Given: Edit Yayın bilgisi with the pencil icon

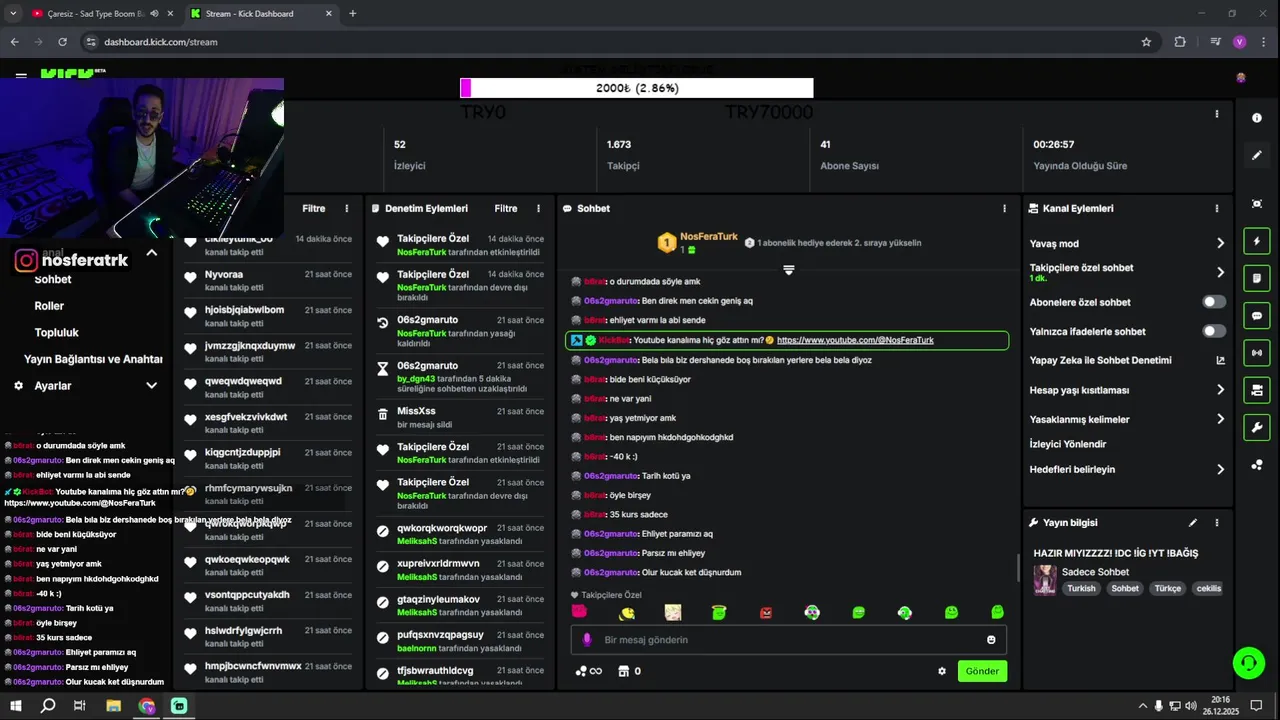Looking at the screenshot, I should point(1192,523).
